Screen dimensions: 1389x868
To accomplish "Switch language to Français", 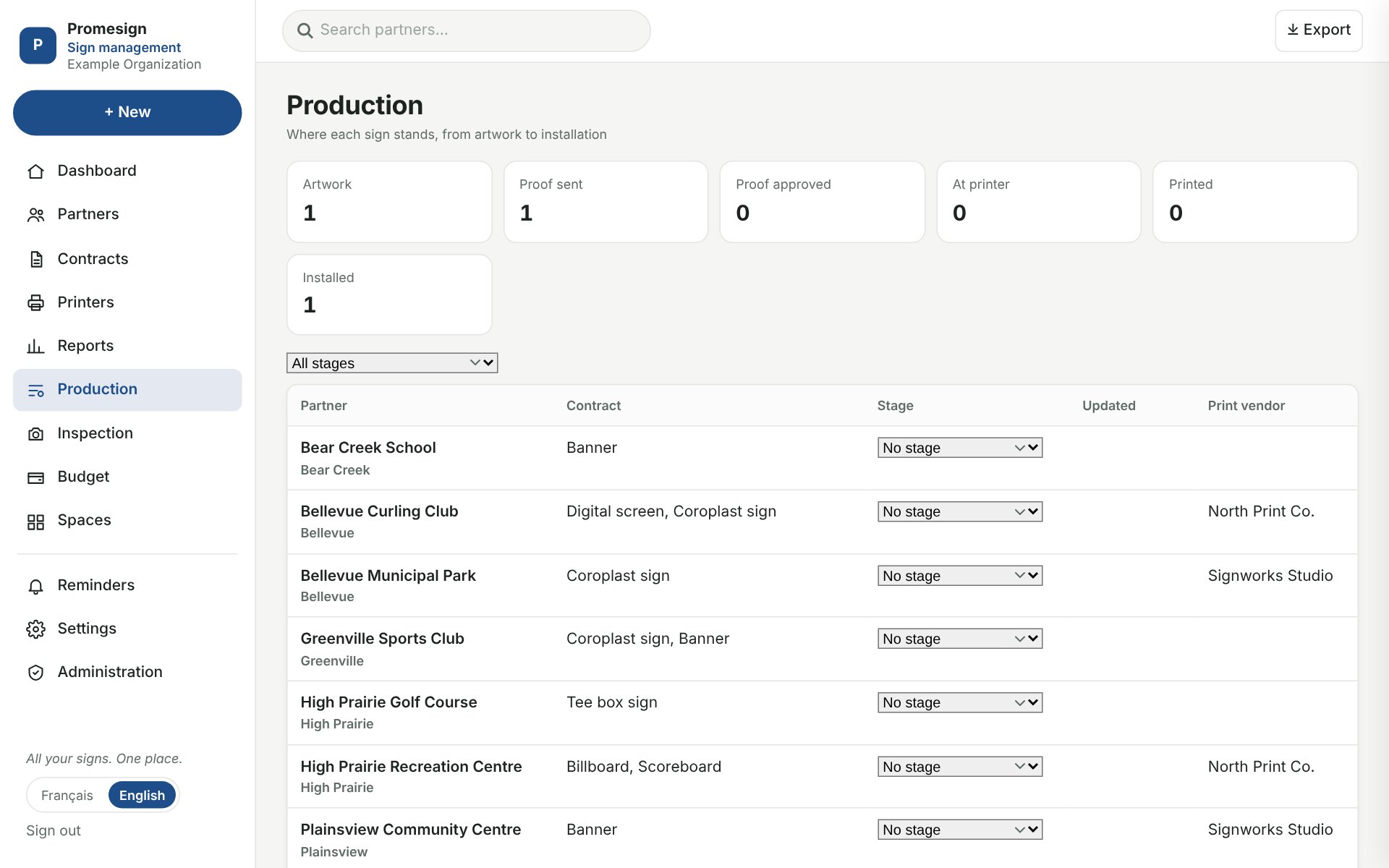I will point(67,796).
